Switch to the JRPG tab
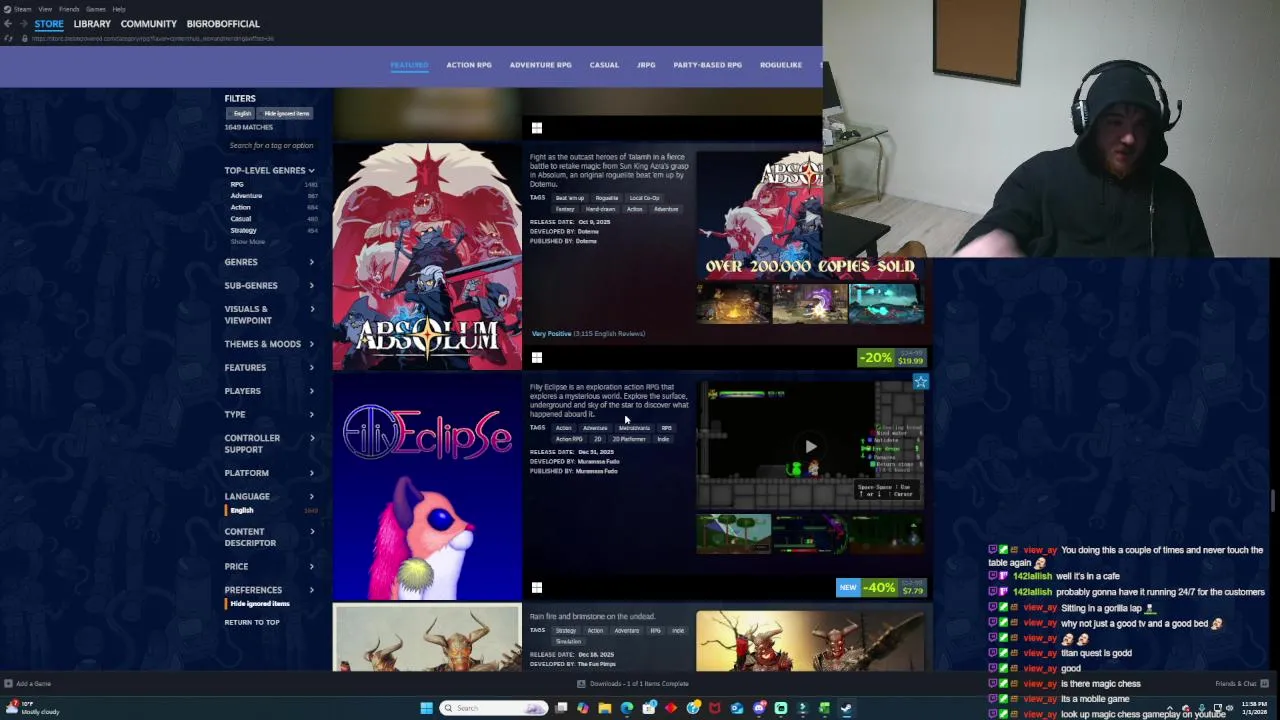 (x=646, y=65)
